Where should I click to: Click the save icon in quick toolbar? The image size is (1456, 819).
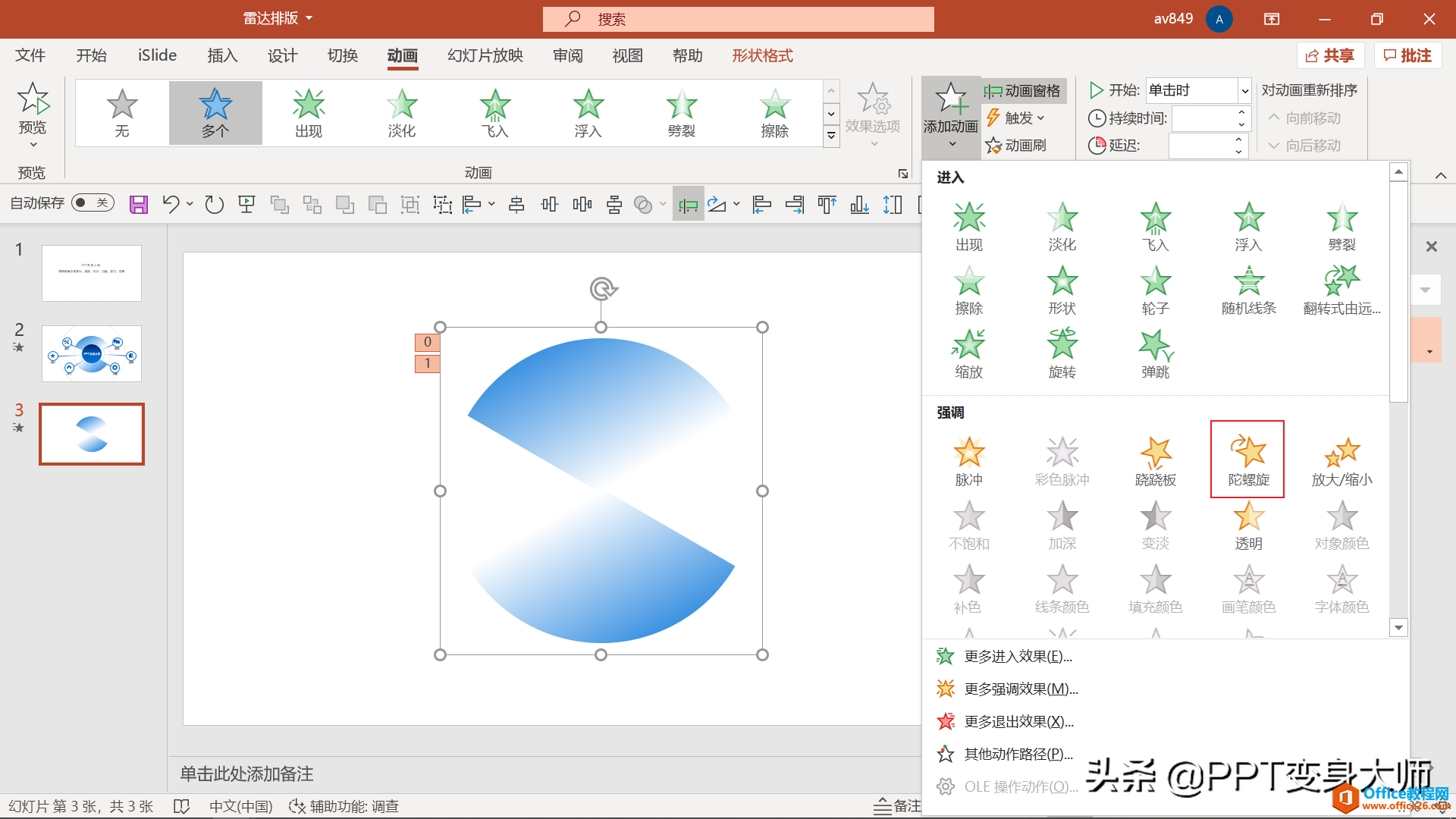click(x=138, y=204)
